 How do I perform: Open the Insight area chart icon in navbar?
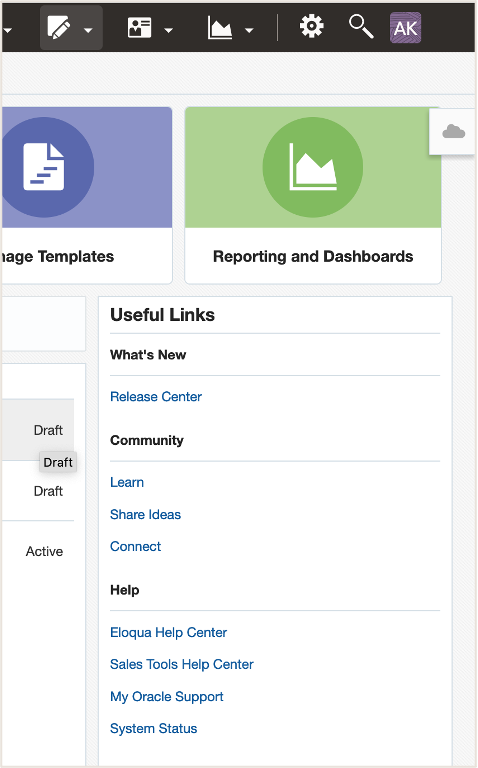220,27
